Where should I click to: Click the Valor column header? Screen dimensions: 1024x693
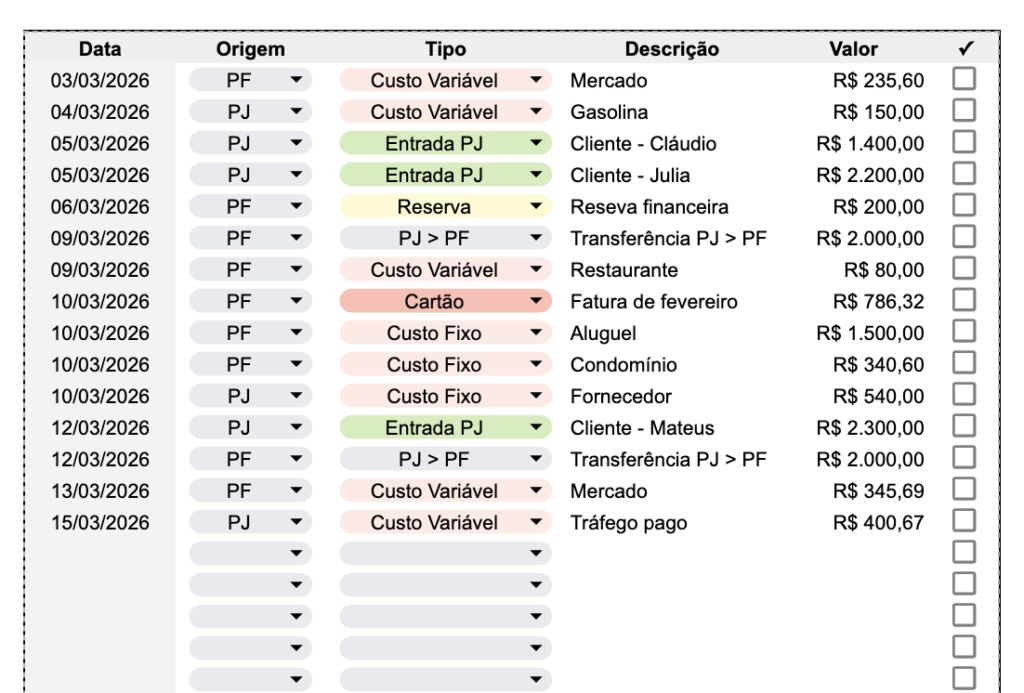tap(853, 49)
